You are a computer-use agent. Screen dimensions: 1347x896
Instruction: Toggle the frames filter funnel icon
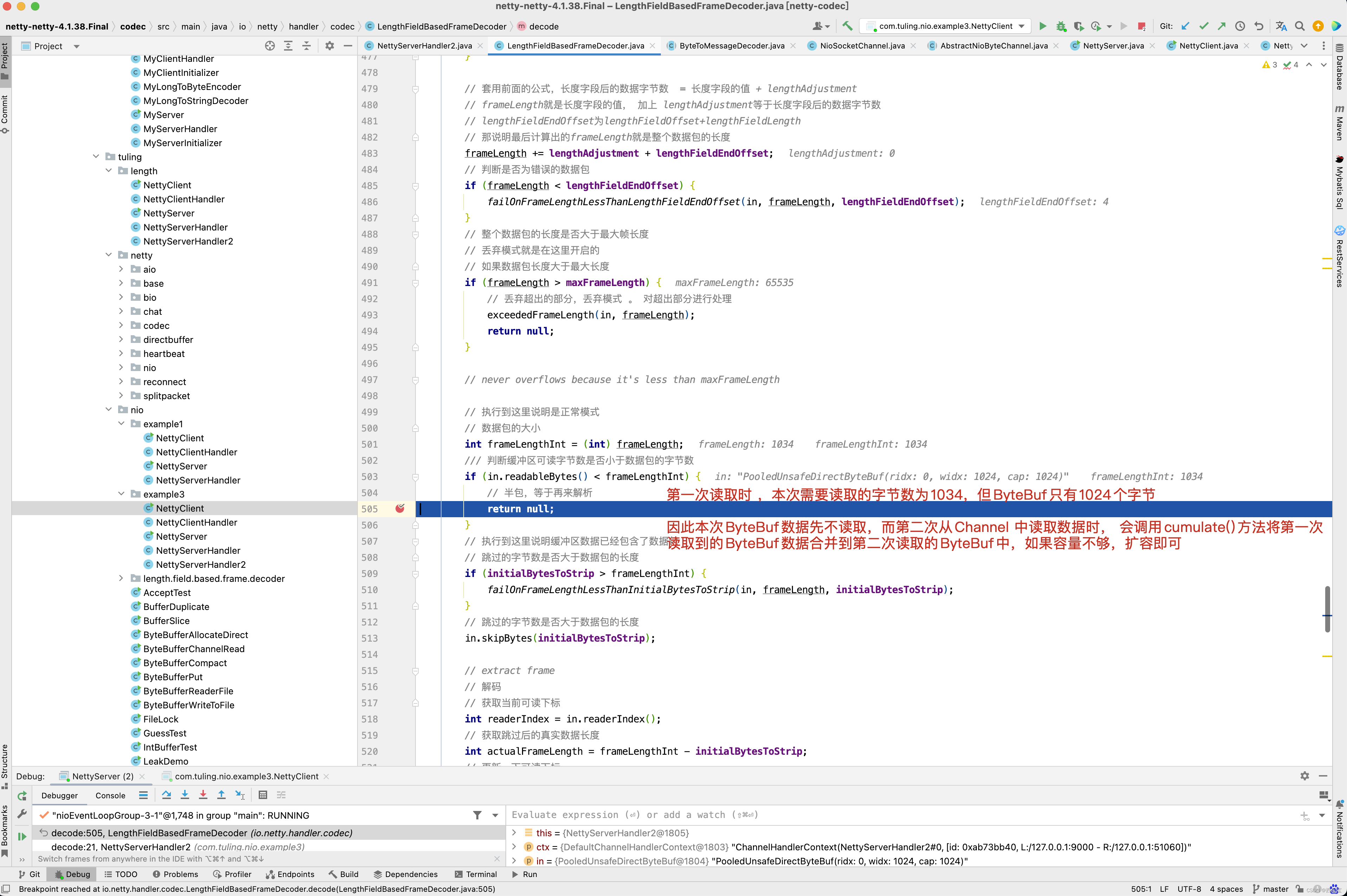pyautogui.click(x=477, y=816)
